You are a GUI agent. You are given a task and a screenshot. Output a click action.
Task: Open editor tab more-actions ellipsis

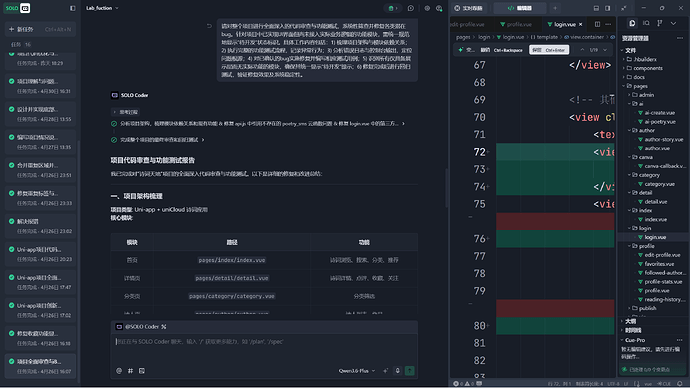click(x=608, y=24)
